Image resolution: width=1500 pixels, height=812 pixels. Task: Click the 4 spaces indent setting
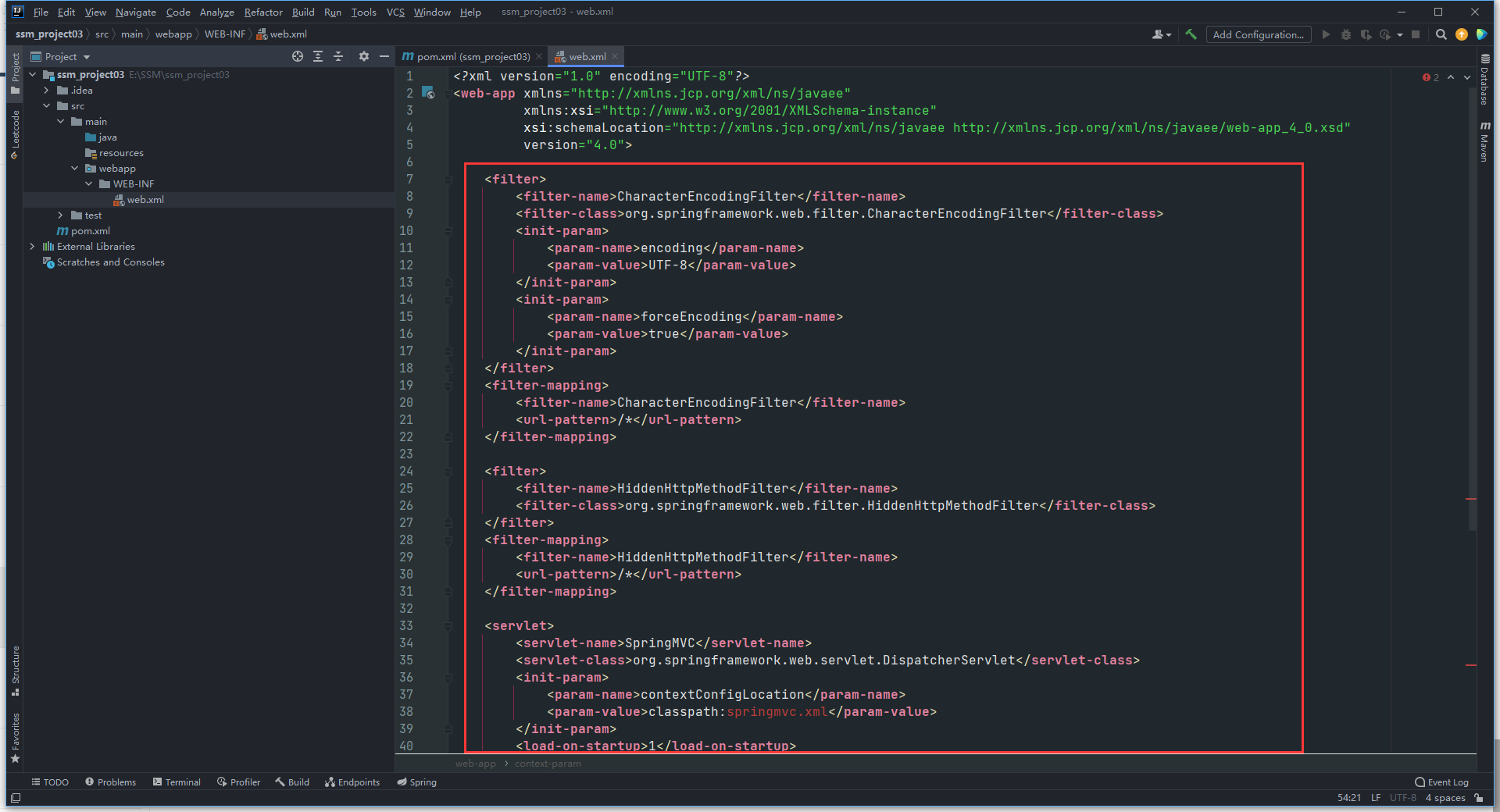[x=1445, y=798]
